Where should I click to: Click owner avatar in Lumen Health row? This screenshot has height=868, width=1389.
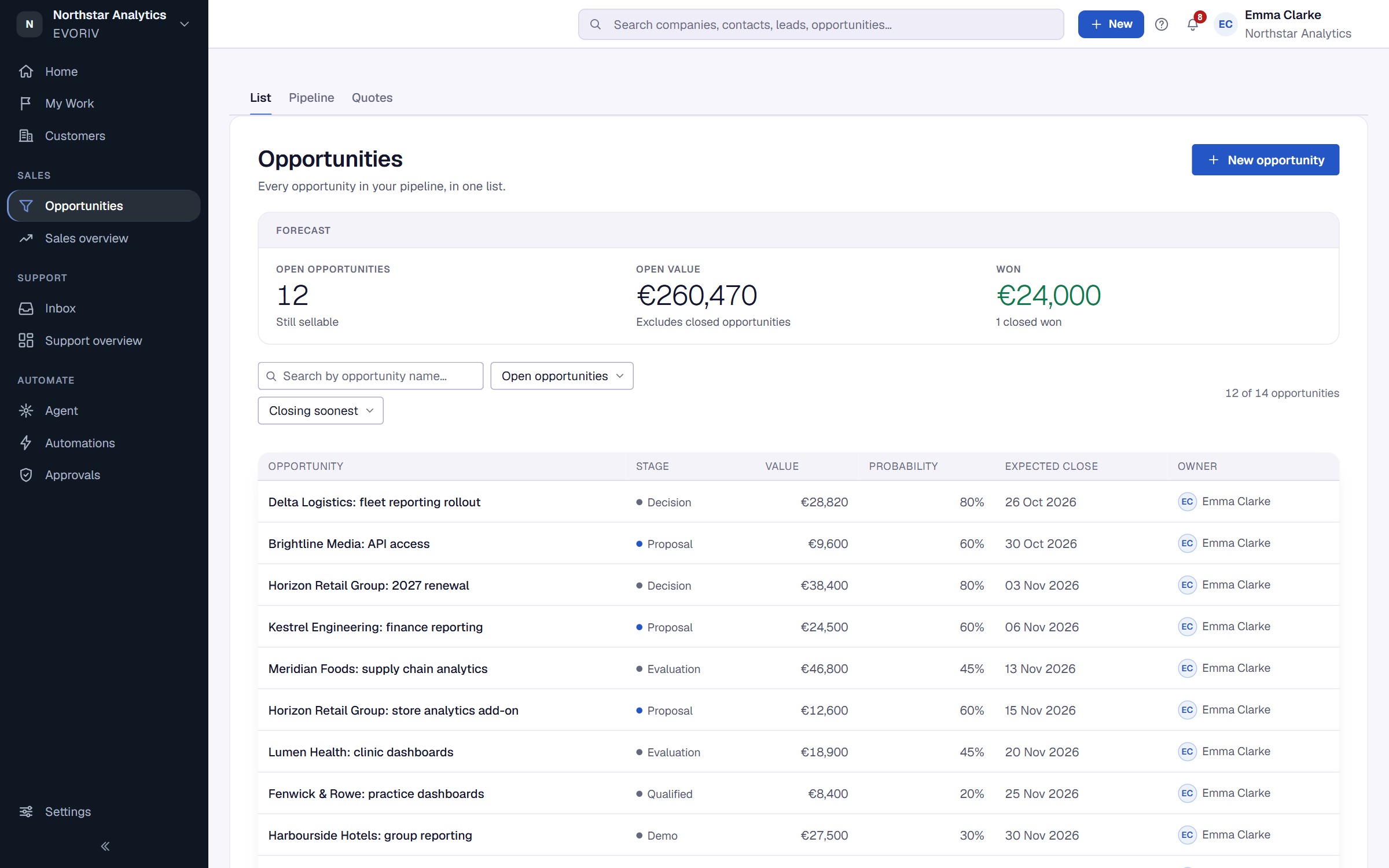point(1187,752)
